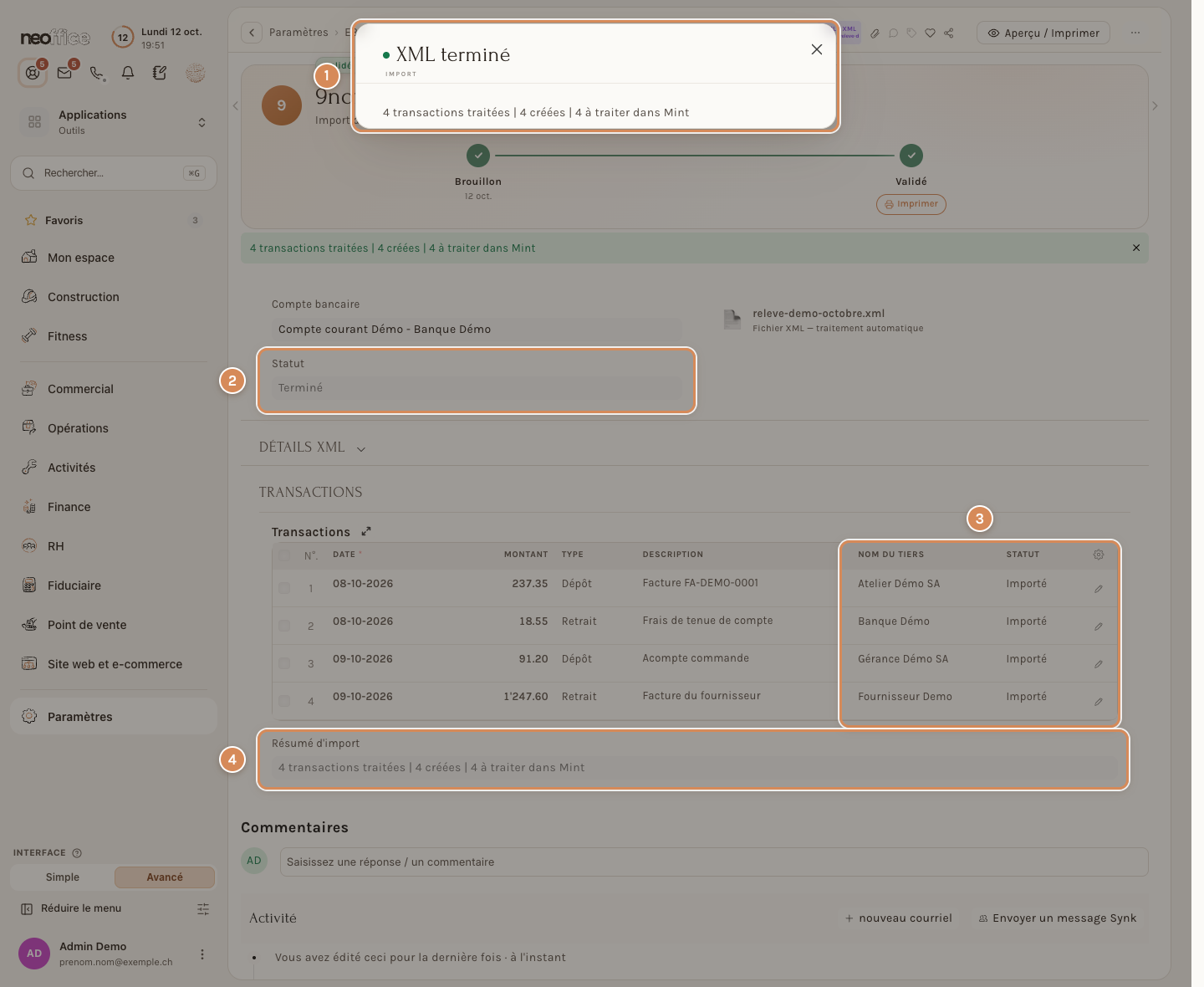Click the Aperçu / Imprimer button
The width and height of the screenshot is (1204, 987).
tap(1043, 33)
